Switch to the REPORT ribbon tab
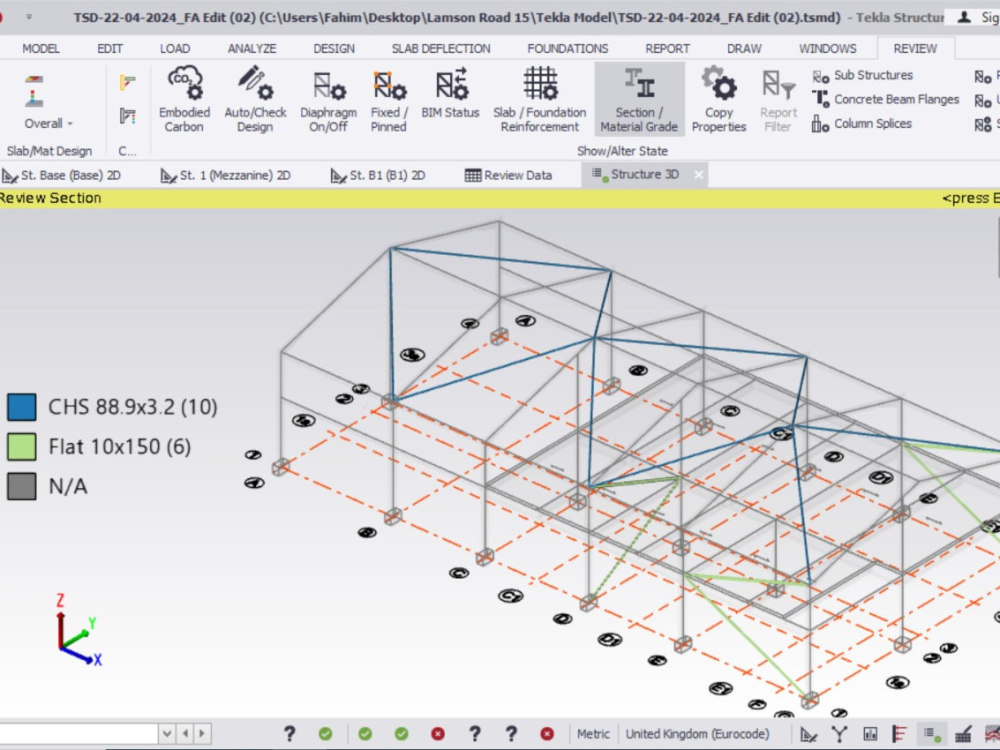1000x750 pixels. 667,48
